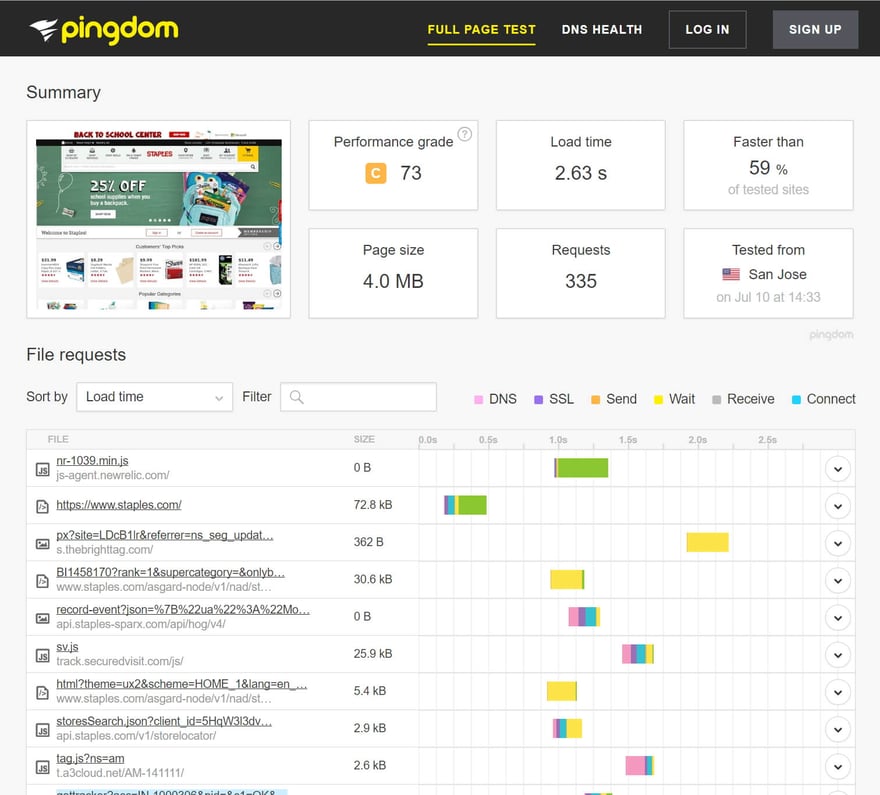Click the SIZE column header
880x795 pixels.
click(364, 439)
